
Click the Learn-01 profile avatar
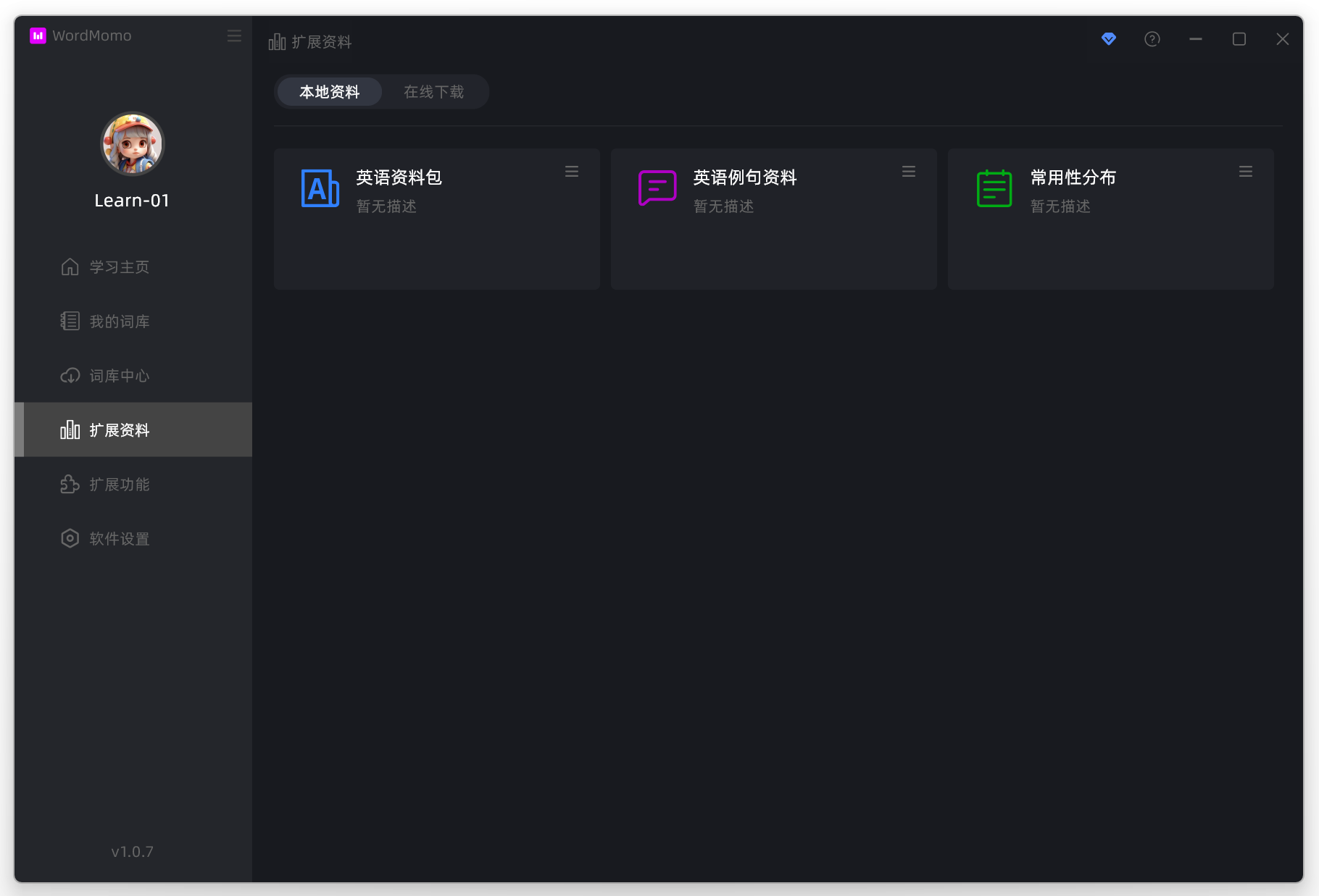(x=132, y=144)
